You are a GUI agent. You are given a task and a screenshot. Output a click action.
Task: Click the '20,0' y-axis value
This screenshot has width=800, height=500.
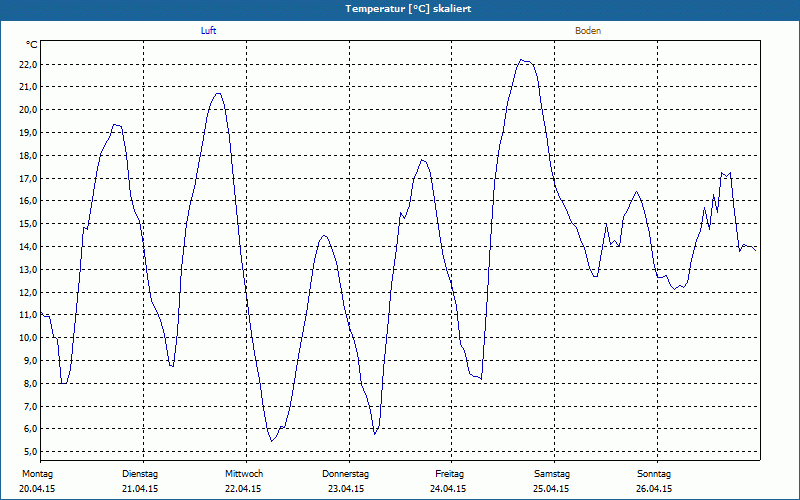coord(28,110)
